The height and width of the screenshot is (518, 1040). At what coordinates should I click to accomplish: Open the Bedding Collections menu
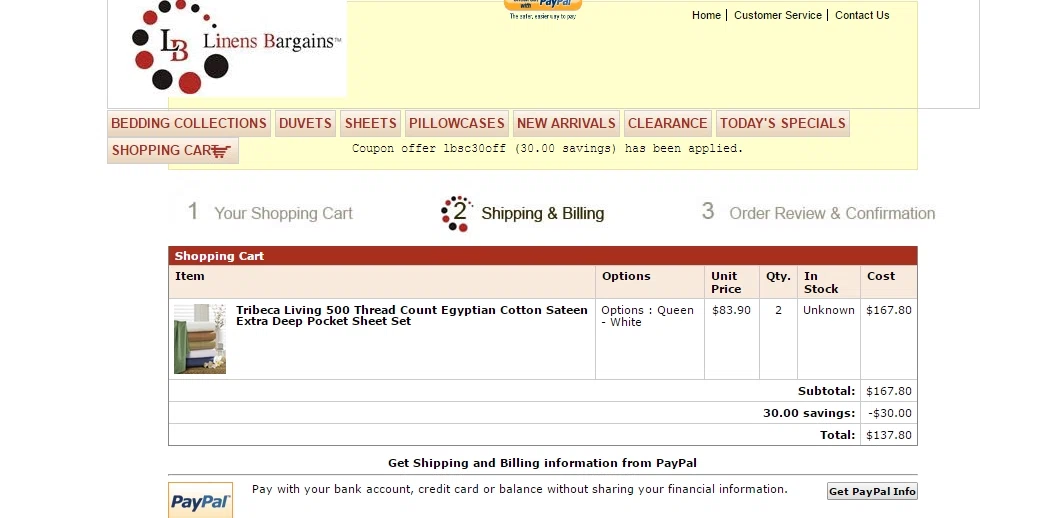pyautogui.click(x=188, y=123)
